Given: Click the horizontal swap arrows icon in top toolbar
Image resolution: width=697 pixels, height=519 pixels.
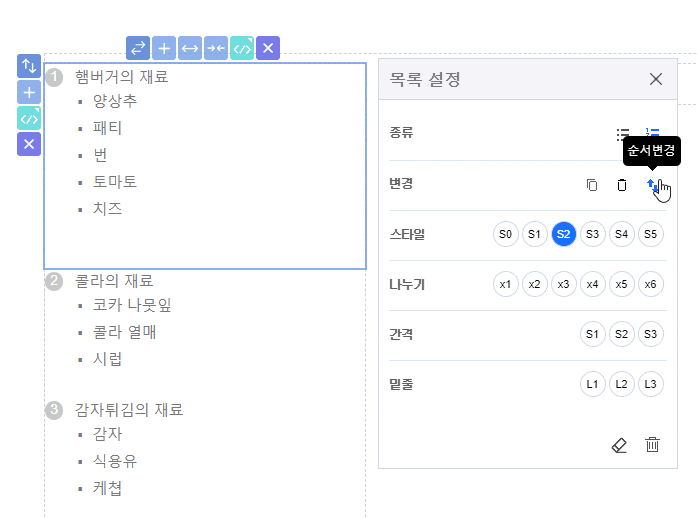Looking at the screenshot, I should [x=138, y=48].
